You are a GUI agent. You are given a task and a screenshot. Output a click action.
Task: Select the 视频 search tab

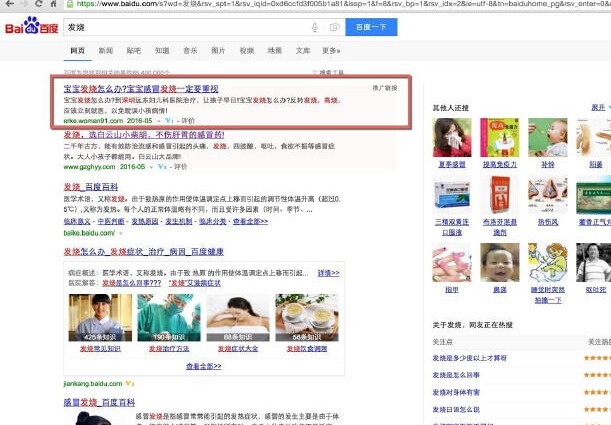[x=247, y=49]
